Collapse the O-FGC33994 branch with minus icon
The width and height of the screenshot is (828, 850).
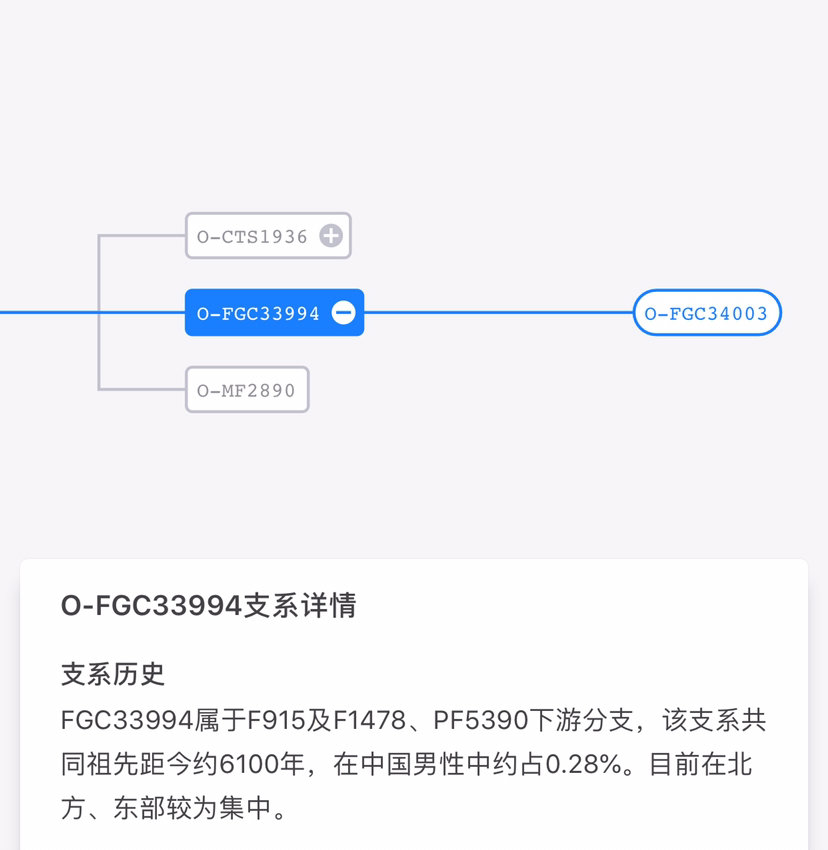(344, 313)
